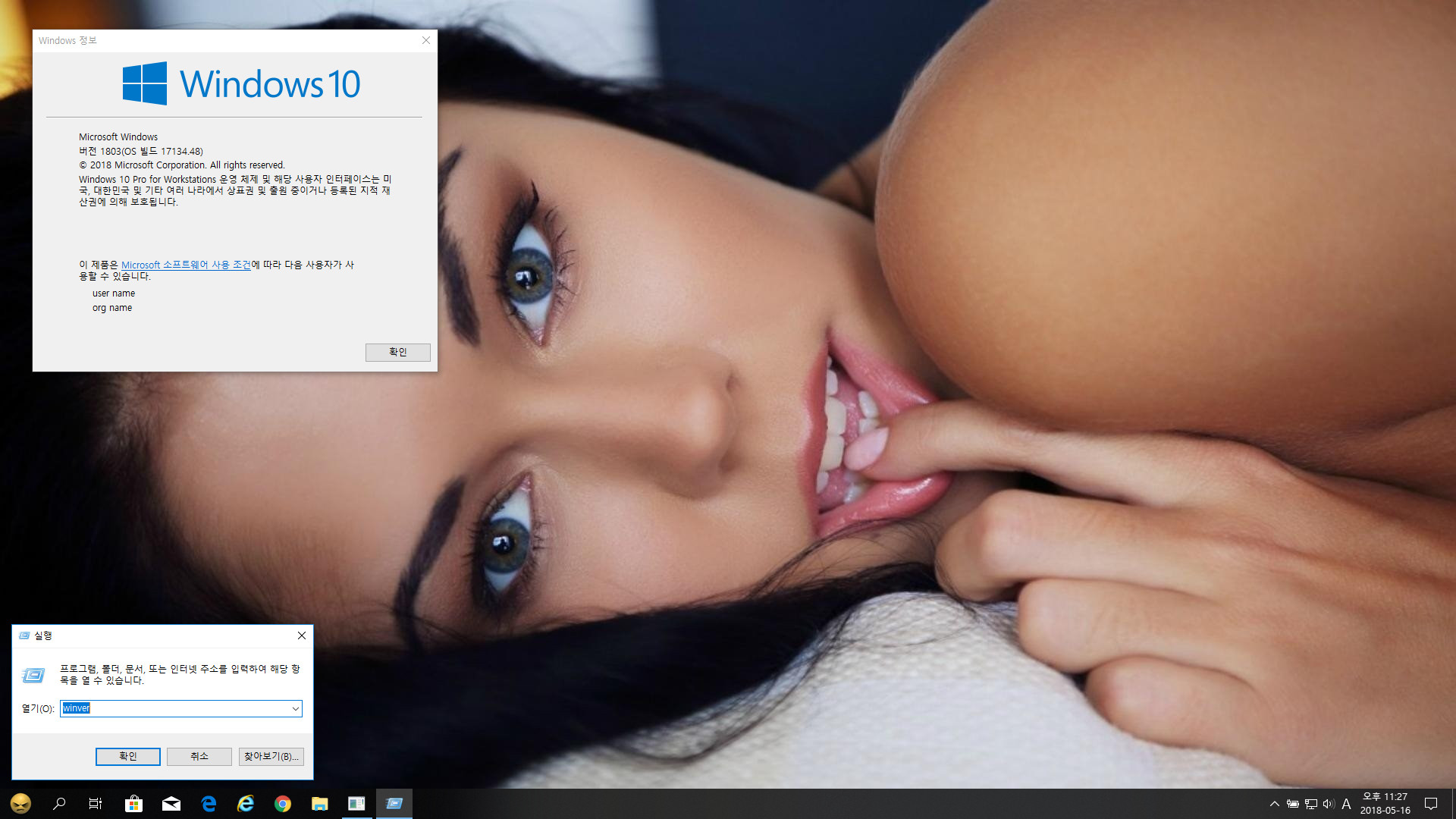Open clock and calendar flyout
1456x819 pixels.
pos(1385,804)
